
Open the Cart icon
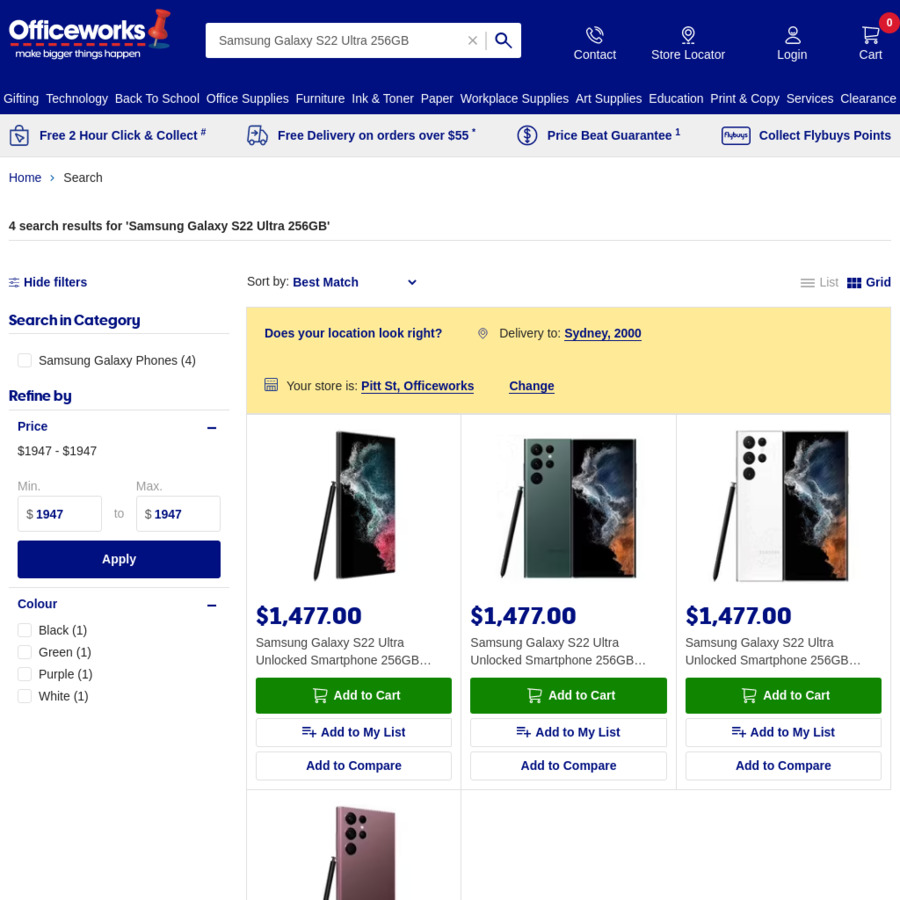click(x=870, y=35)
